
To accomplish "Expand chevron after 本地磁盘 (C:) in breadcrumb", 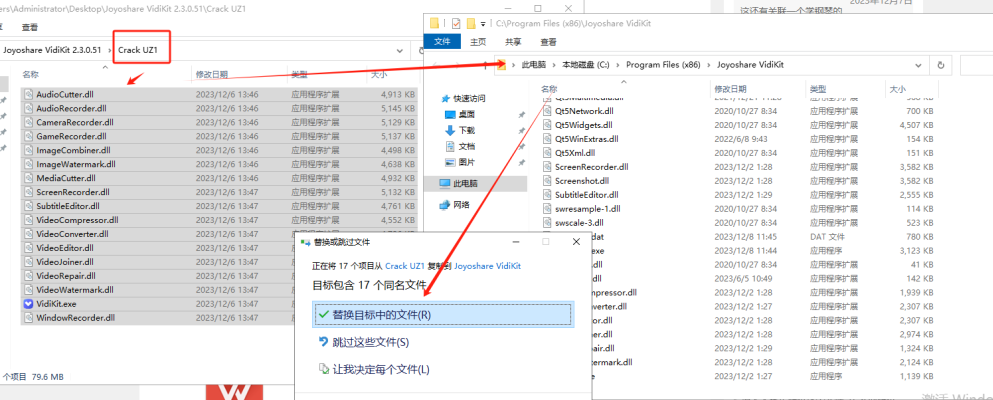I will (x=617, y=65).
